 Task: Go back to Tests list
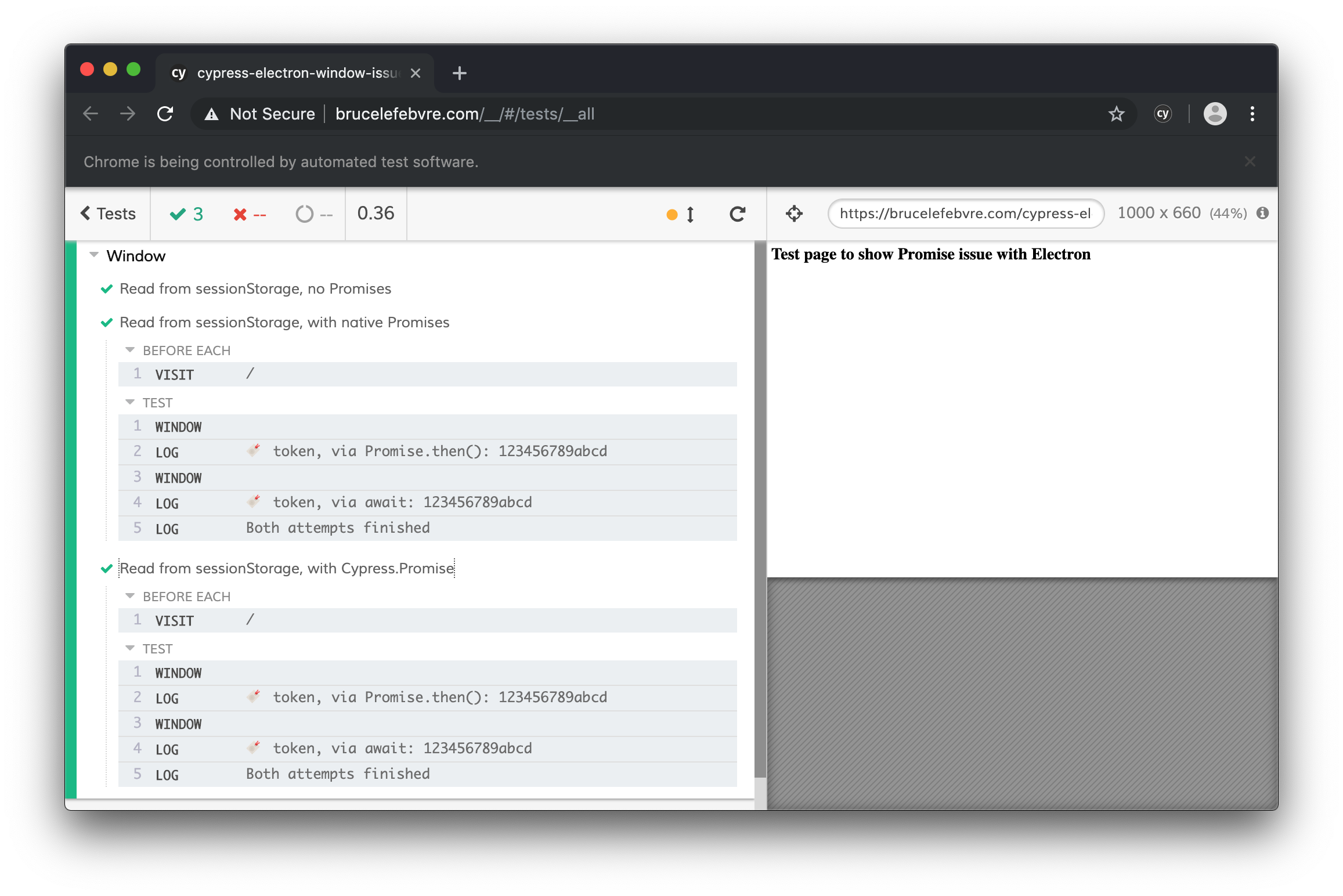click(x=108, y=214)
